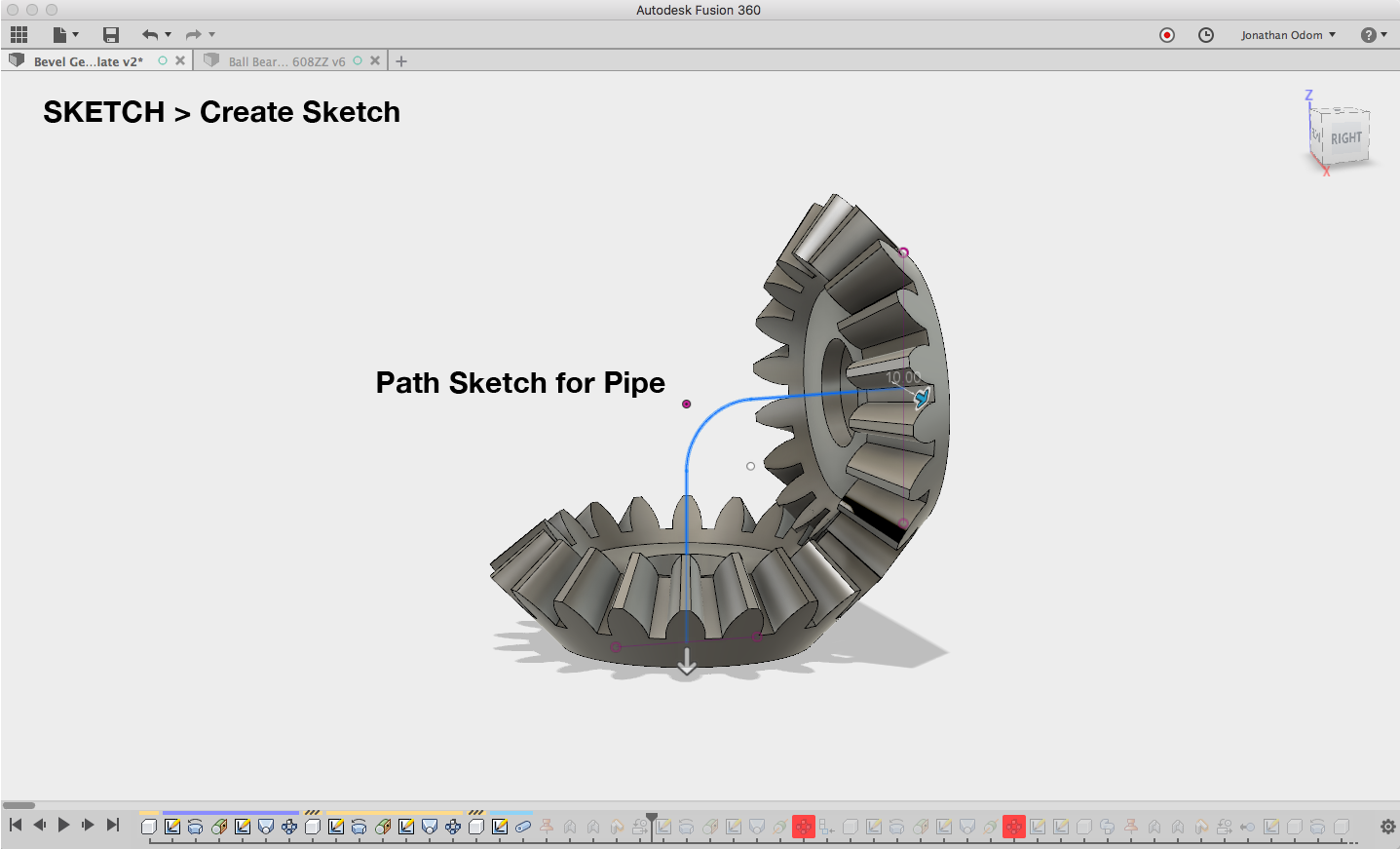Jump to the end of the timeline
This screenshot has height=849, width=1400.
click(113, 826)
